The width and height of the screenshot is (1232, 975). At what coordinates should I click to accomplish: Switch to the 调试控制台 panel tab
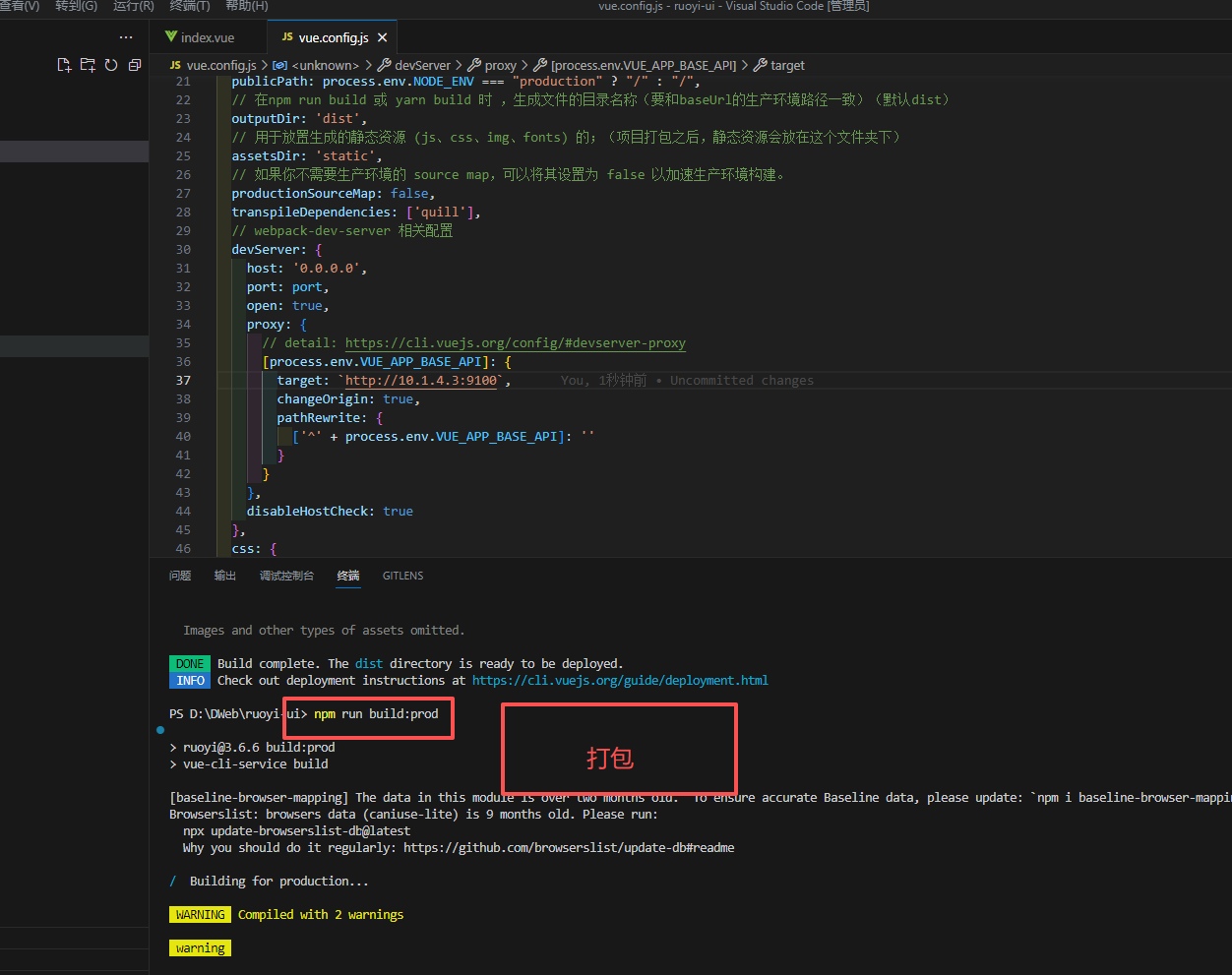point(286,576)
